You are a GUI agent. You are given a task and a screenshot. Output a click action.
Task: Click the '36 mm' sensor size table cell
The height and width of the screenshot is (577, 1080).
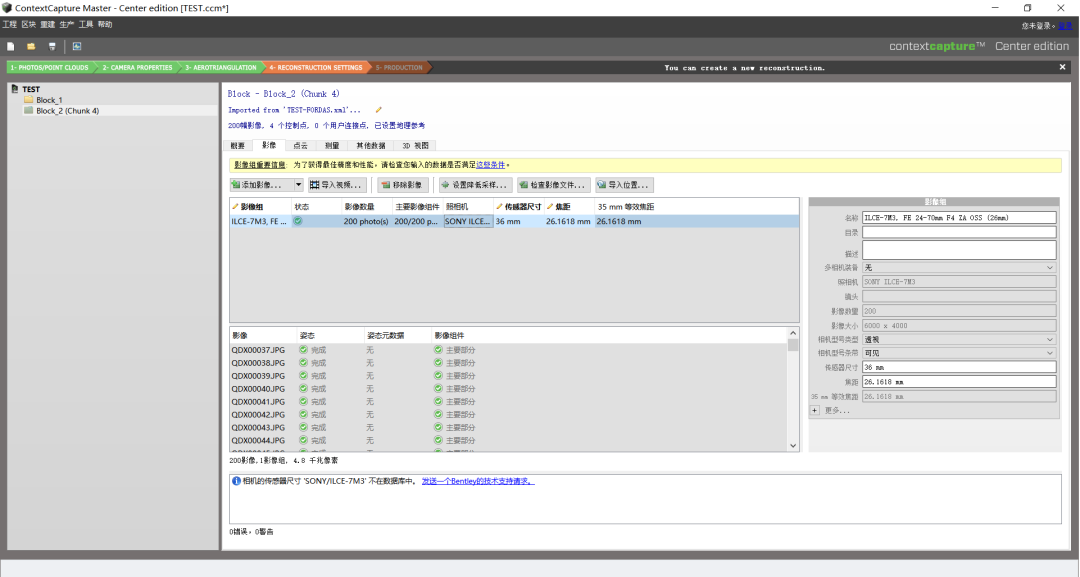pos(519,222)
